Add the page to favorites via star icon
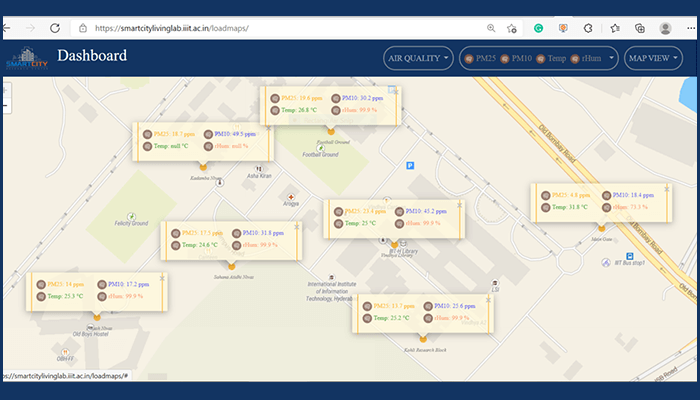700x400 pixels. 512,29
